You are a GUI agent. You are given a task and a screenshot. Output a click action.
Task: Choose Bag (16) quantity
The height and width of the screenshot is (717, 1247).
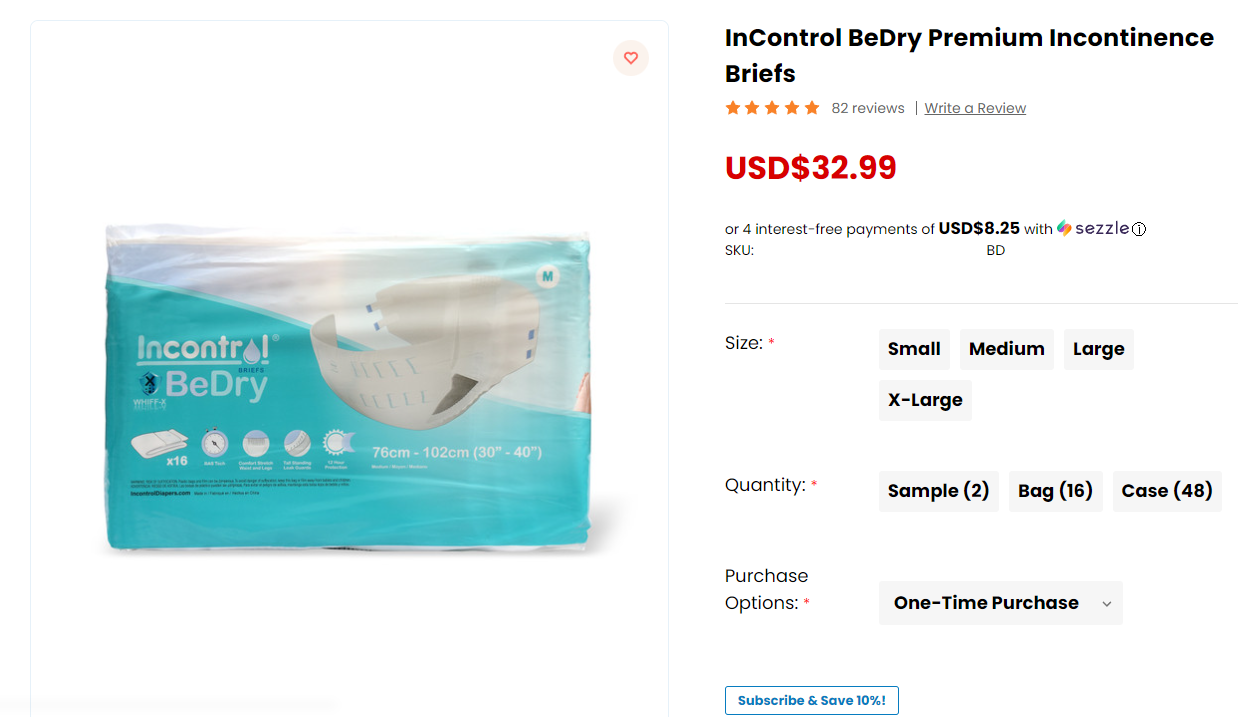click(x=1056, y=491)
